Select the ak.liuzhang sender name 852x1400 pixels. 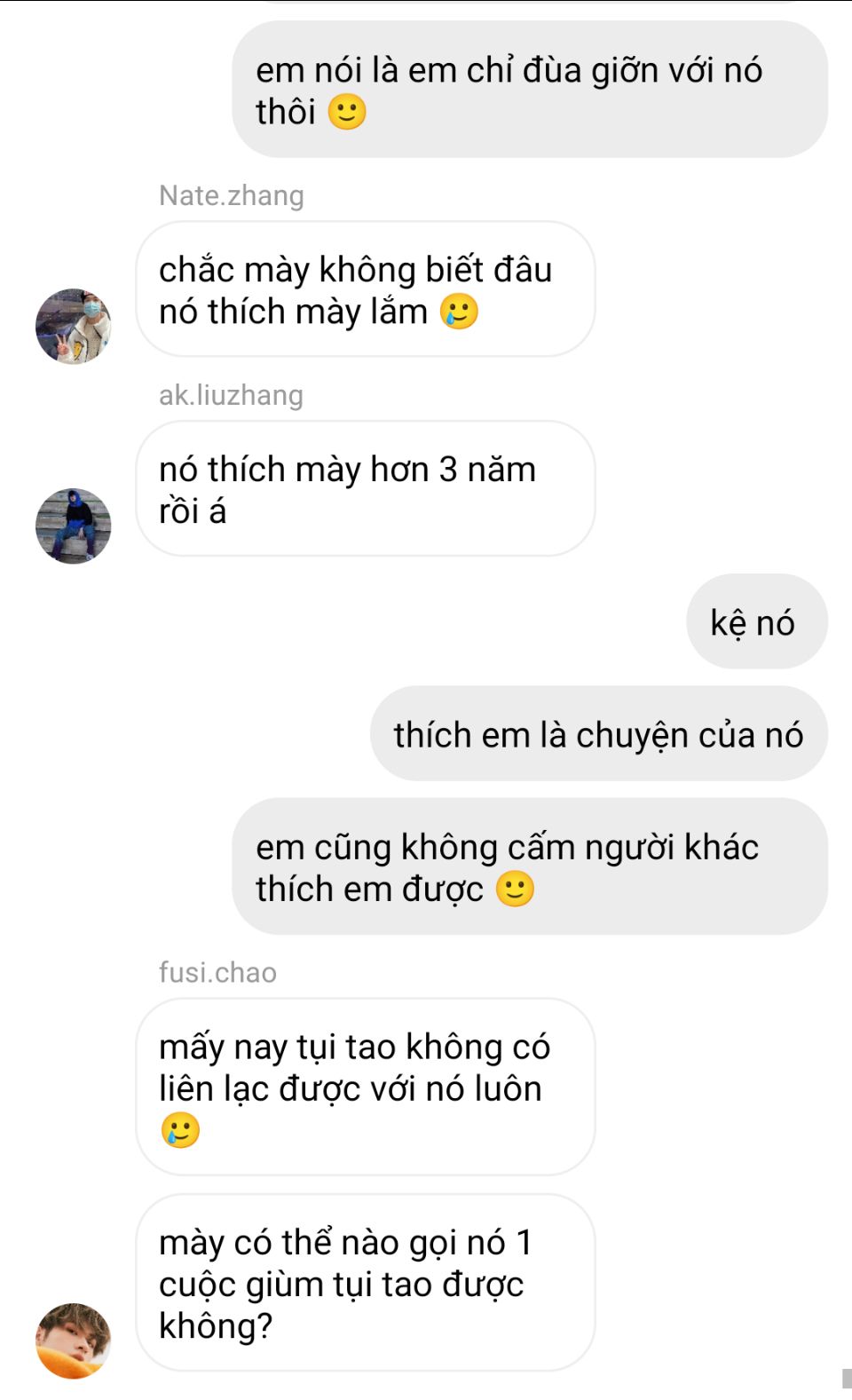pyautogui.click(x=231, y=395)
